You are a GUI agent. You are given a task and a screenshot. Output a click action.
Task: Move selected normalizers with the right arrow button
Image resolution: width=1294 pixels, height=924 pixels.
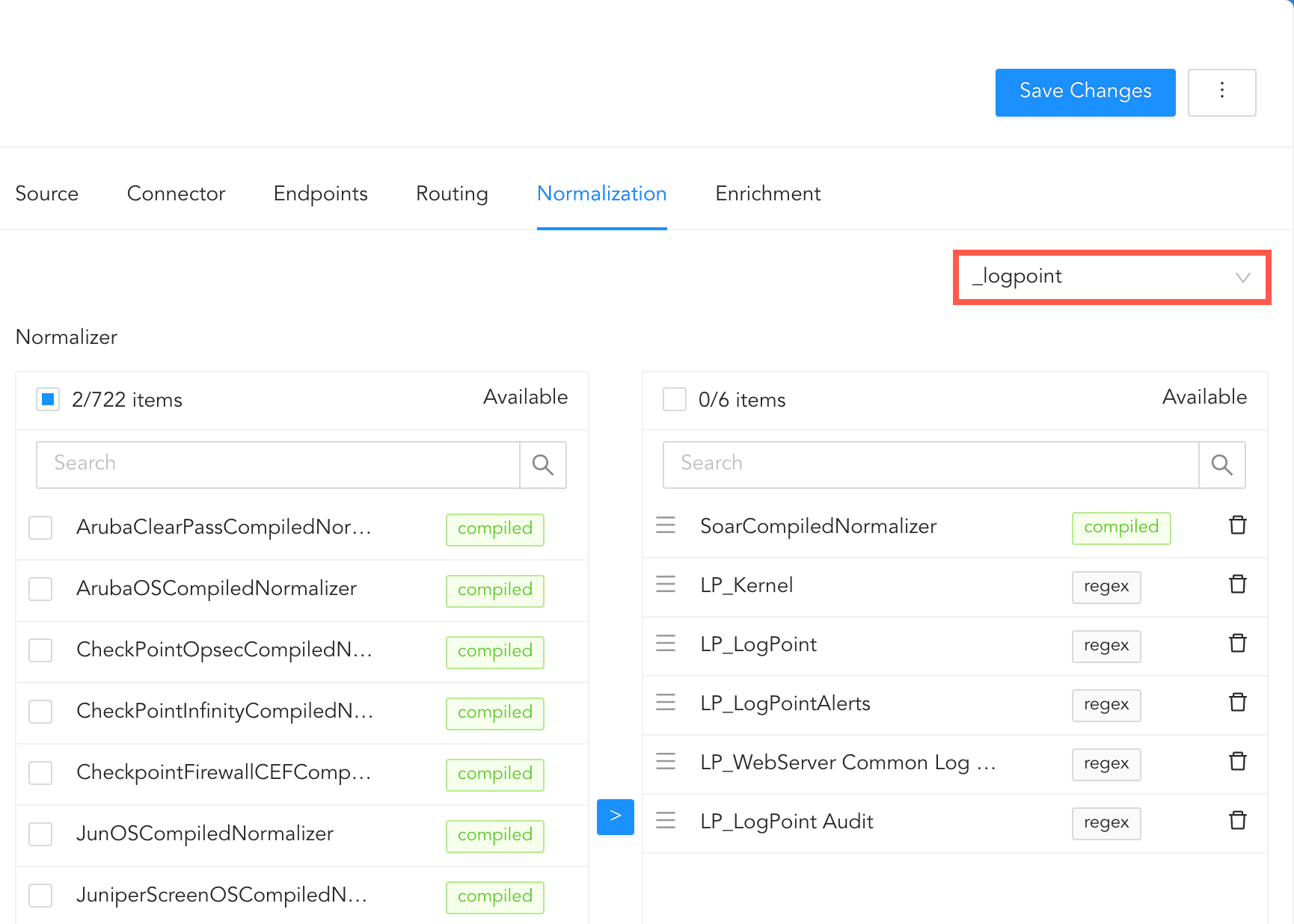615,816
